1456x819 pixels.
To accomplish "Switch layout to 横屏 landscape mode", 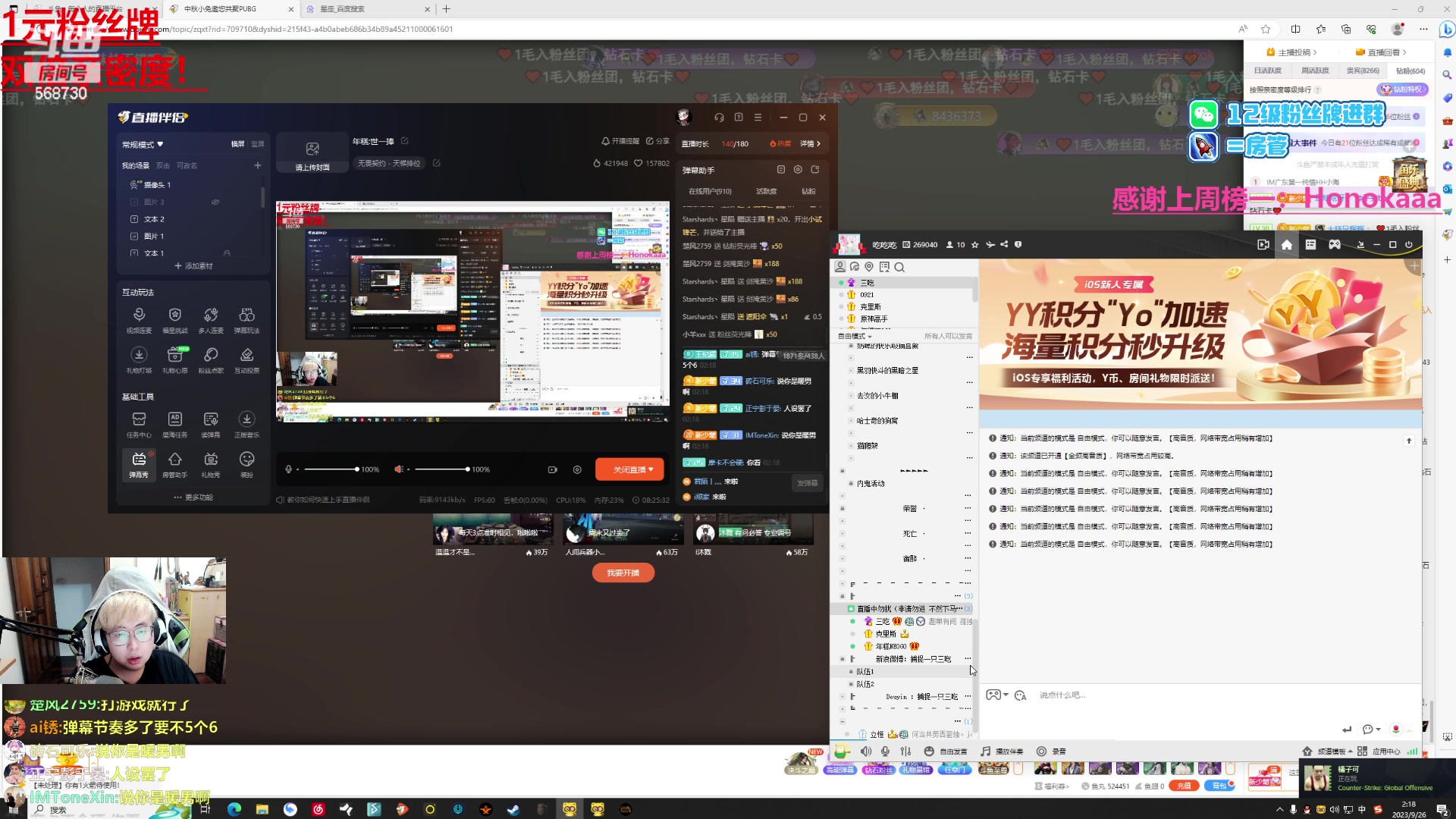I will pos(238,144).
